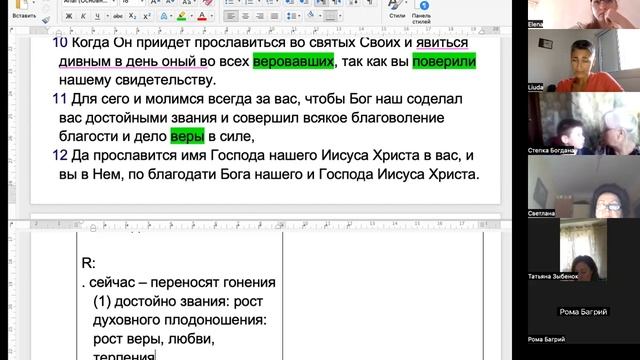
Task: Align text right
Action: click(x=260, y=16)
